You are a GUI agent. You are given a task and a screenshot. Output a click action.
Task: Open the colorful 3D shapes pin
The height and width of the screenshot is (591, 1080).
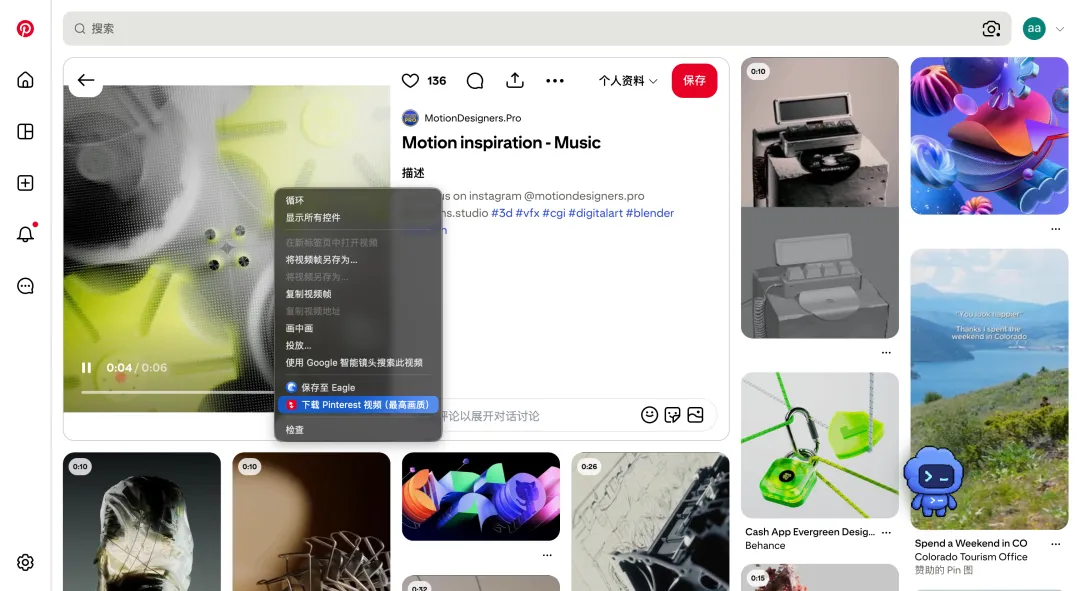pos(989,136)
